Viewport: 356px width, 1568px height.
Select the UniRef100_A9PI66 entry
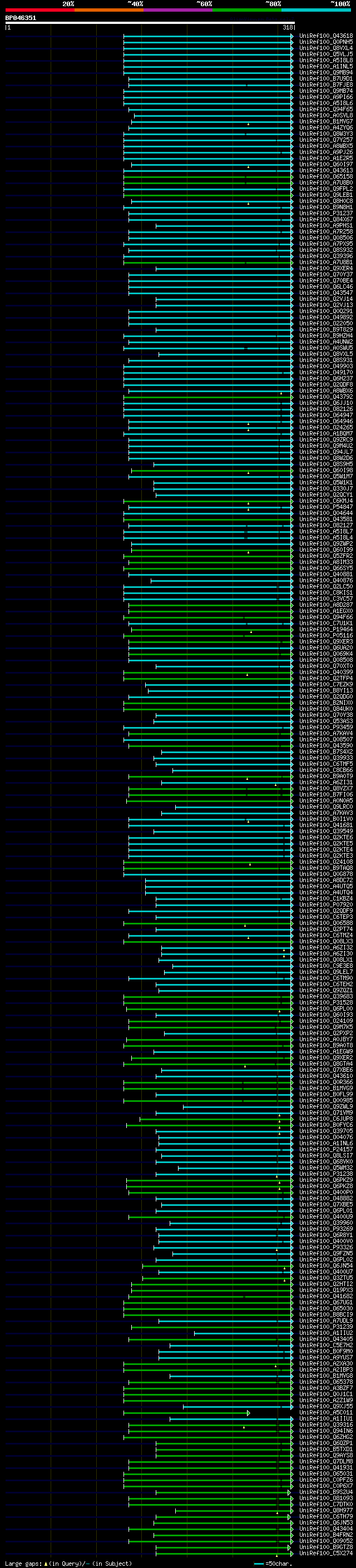point(325,97)
